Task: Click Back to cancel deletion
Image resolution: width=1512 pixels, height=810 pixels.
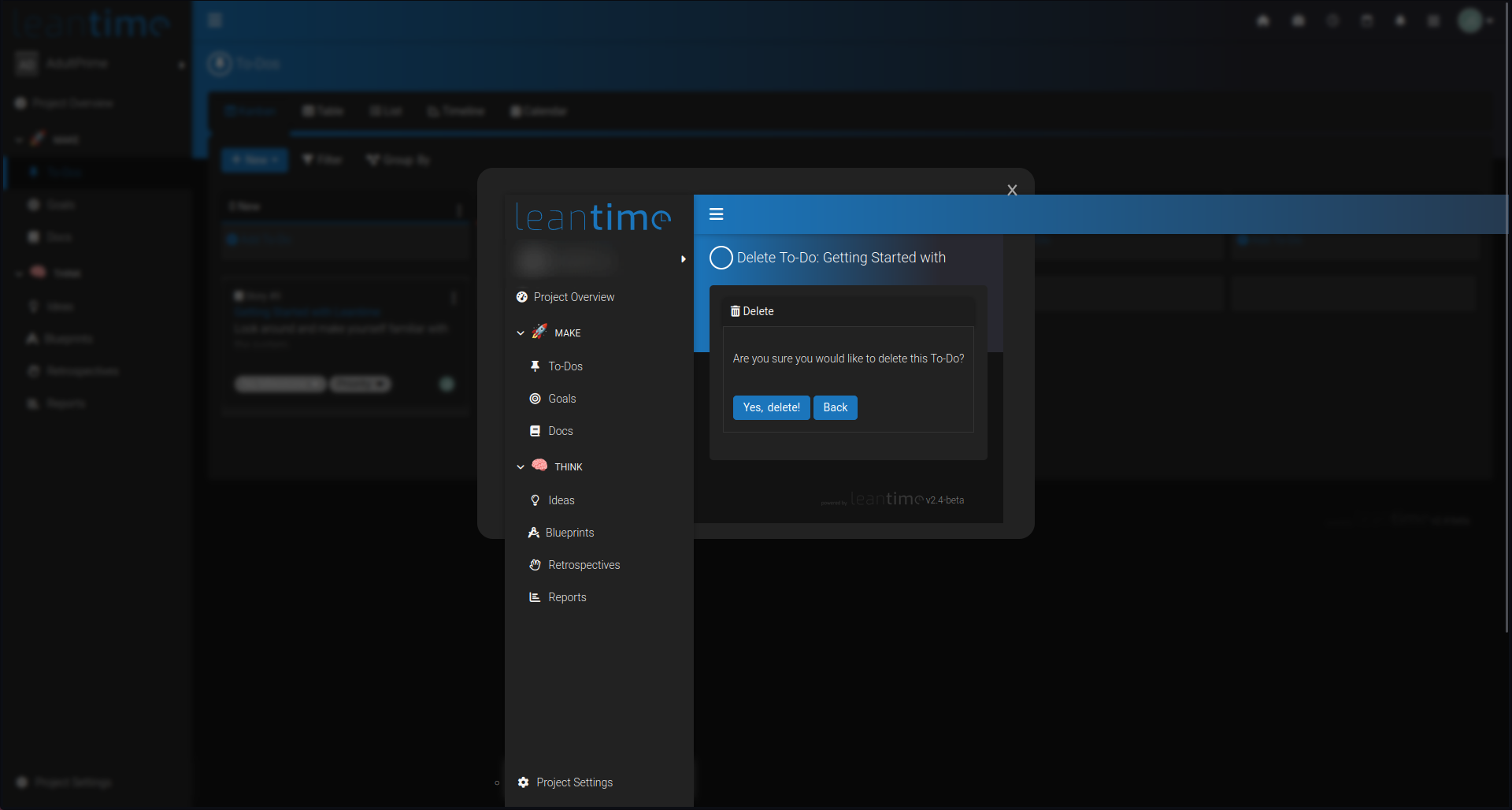Action: (x=835, y=407)
